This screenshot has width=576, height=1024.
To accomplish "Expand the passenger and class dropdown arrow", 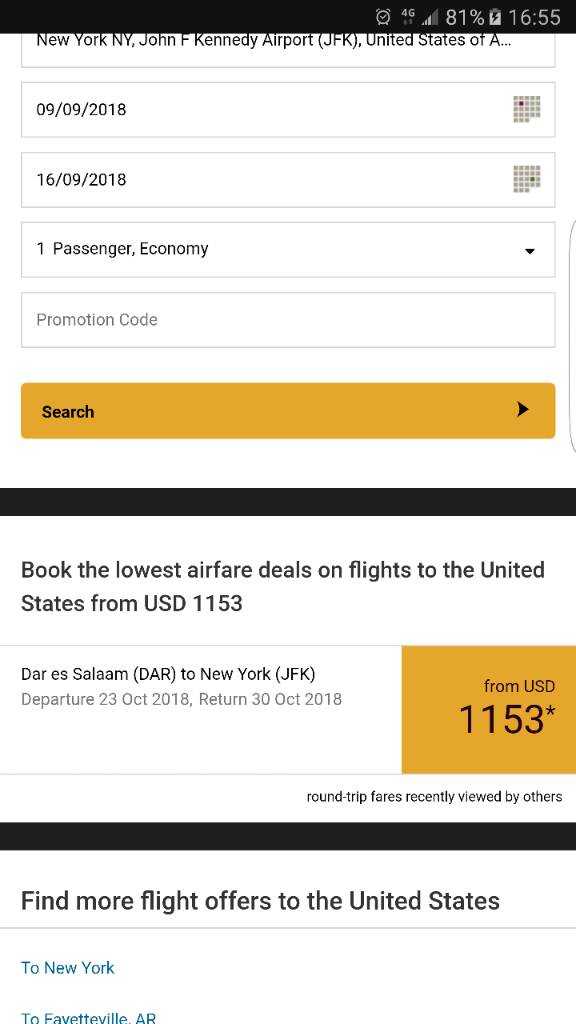I will pyautogui.click(x=530, y=251).
